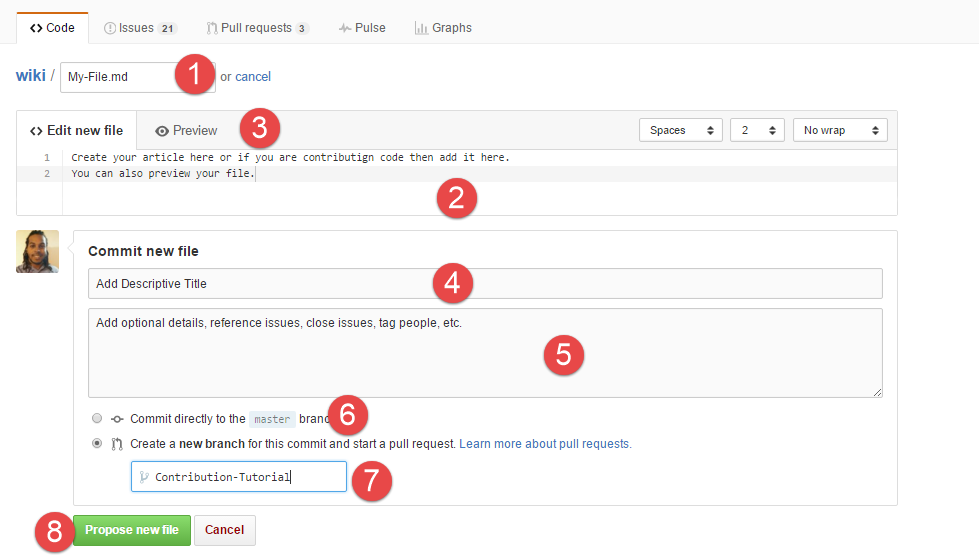The image size is (979, 557).
Task: Click the Code tab brackets icon
Action: tap(36, 28)
